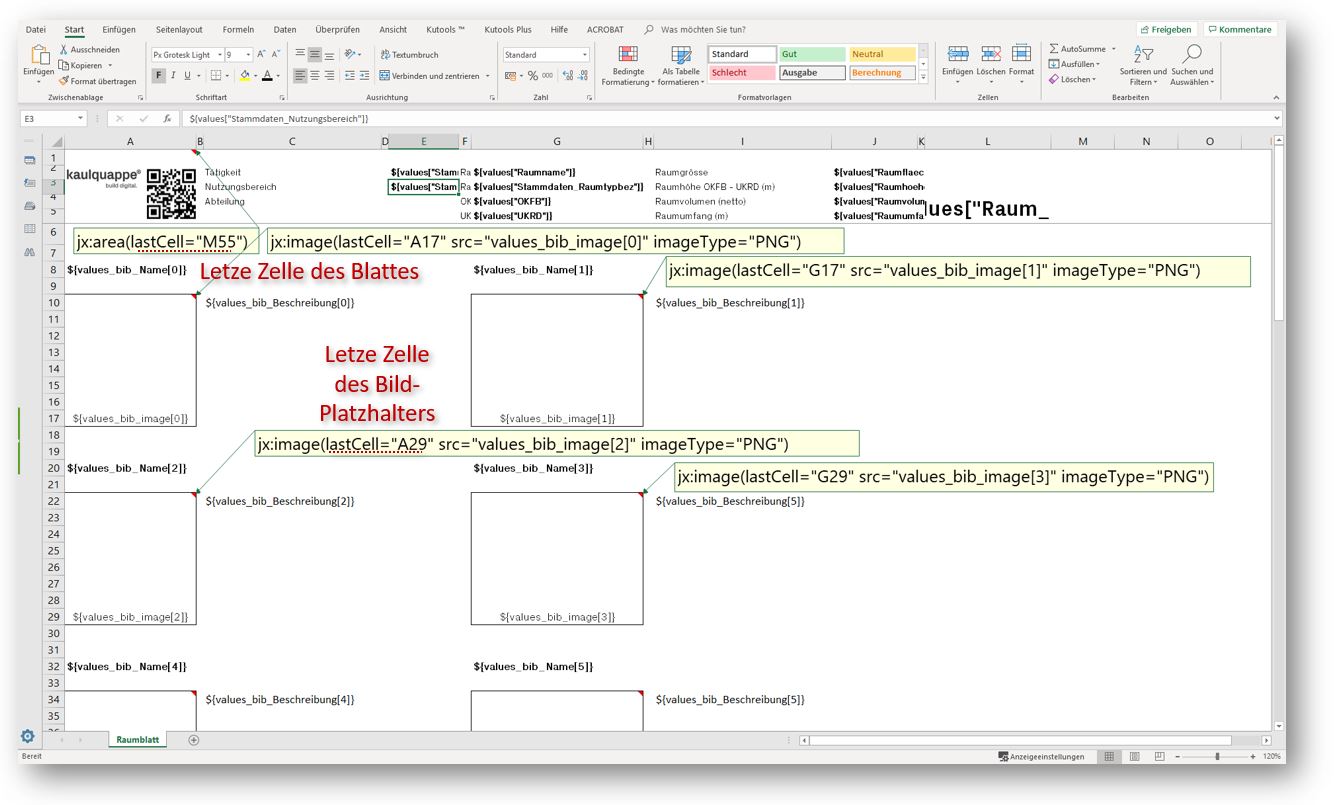This screenshot has width=1337, height=805.
Task: Open the Ausfüllen dropdown
Action: pyautogui.click(x=1073, y=64)
